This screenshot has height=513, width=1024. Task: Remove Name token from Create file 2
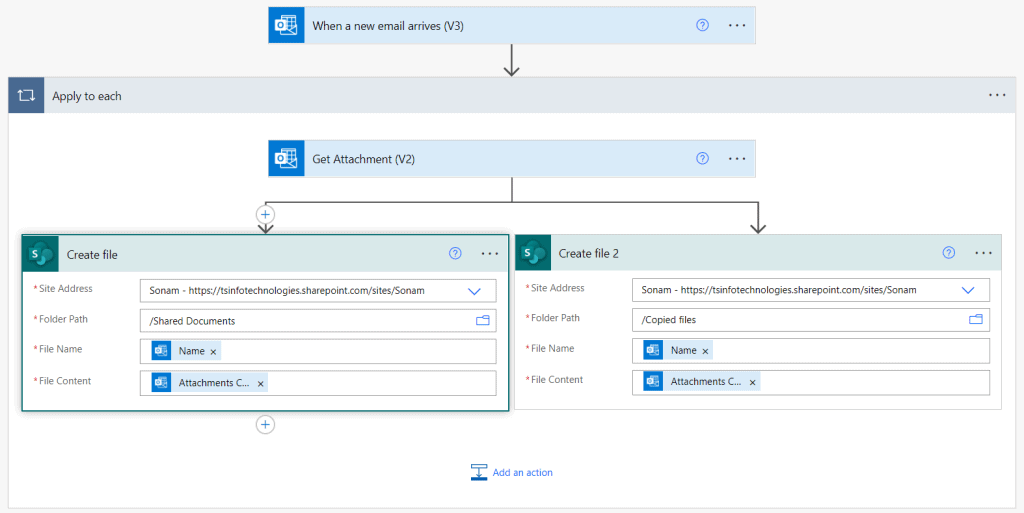pyautogui.click(x=705, y=350)
